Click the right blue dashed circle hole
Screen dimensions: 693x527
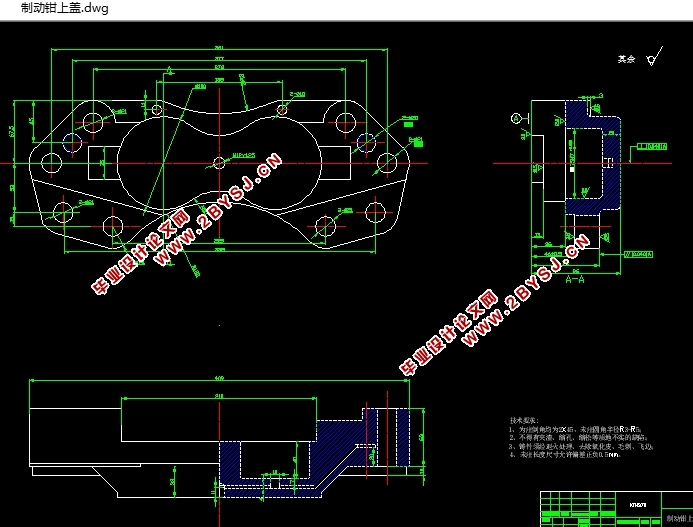pyautogui.click(x=366, y=142)
